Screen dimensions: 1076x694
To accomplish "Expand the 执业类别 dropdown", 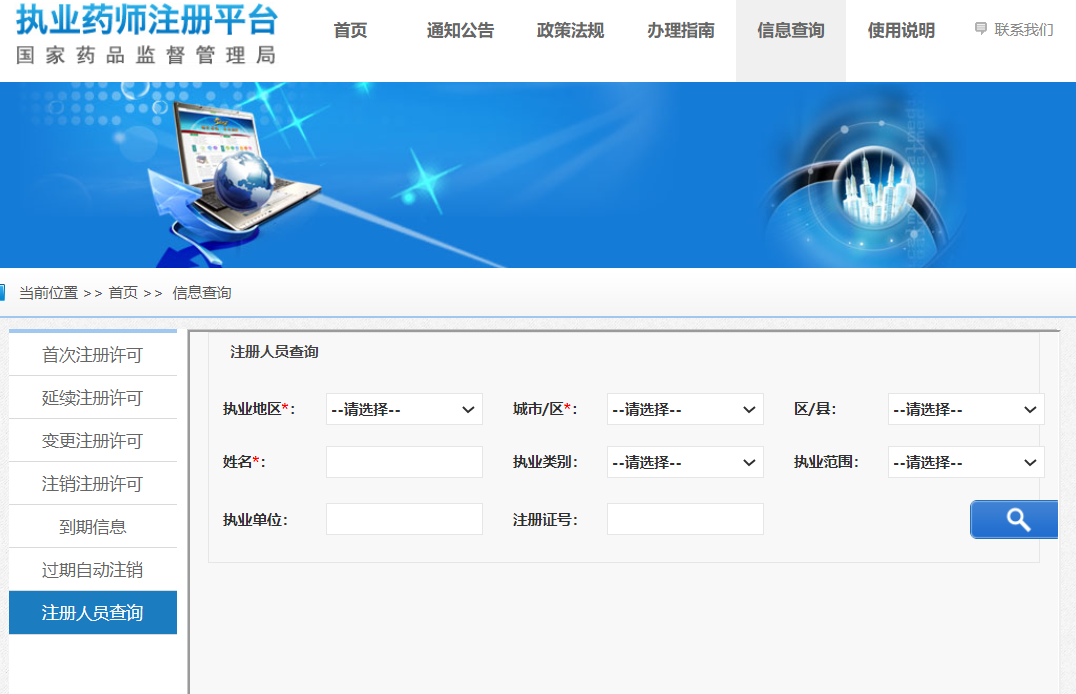I will [x=685, y=462].
